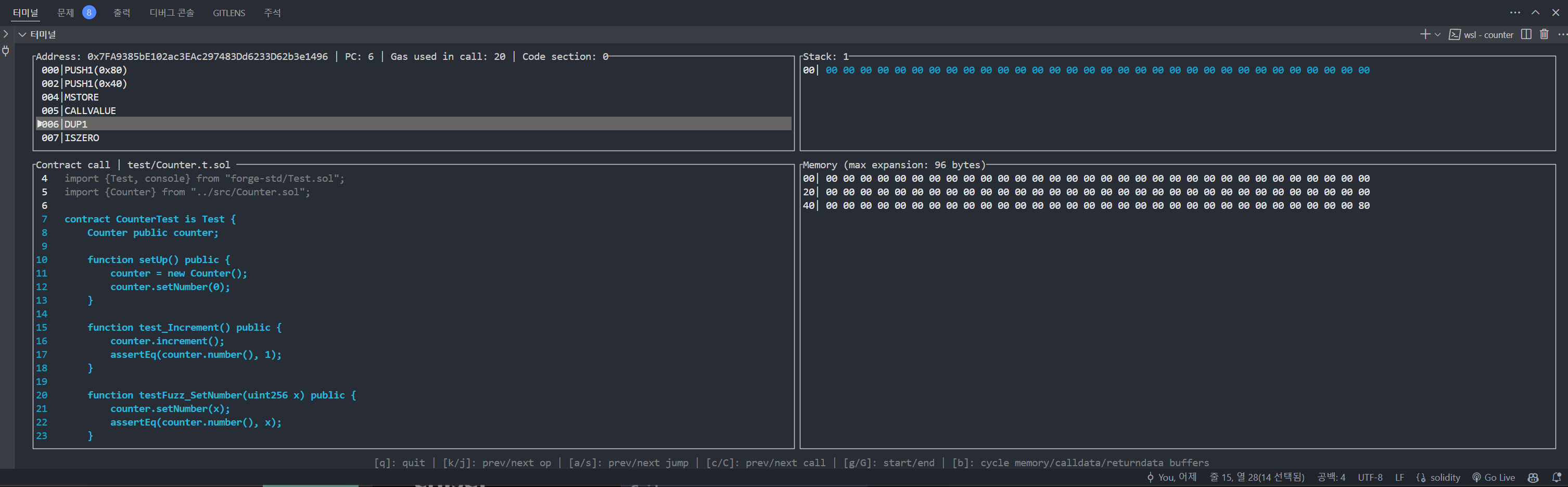This screenshot has height=487, width=1568.
Task: Click 'Gas used in call: 20' label
Action: pos(448,57)
